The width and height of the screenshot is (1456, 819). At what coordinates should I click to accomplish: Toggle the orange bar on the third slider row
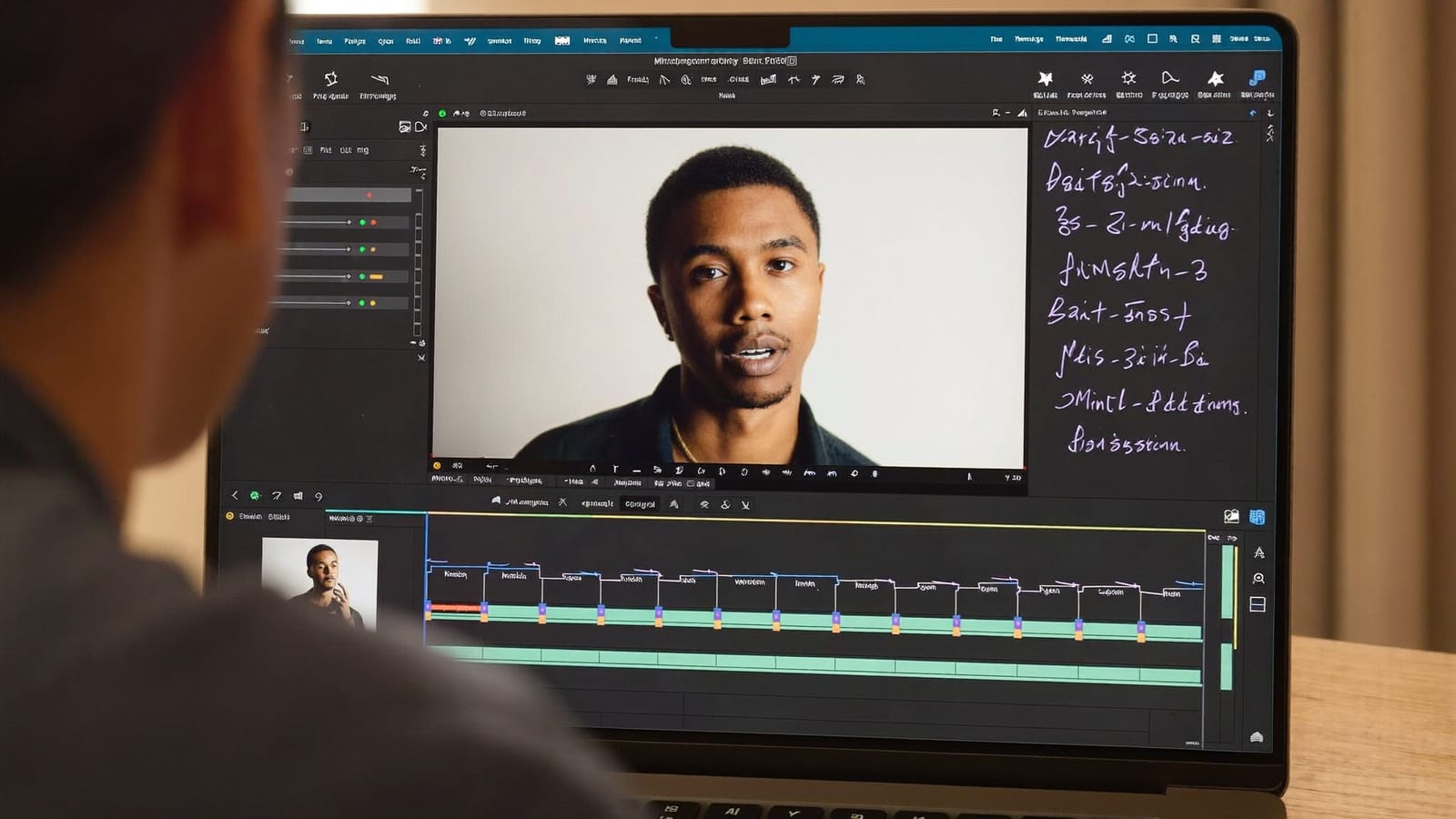pyautogui.click(x=376, y=277)
